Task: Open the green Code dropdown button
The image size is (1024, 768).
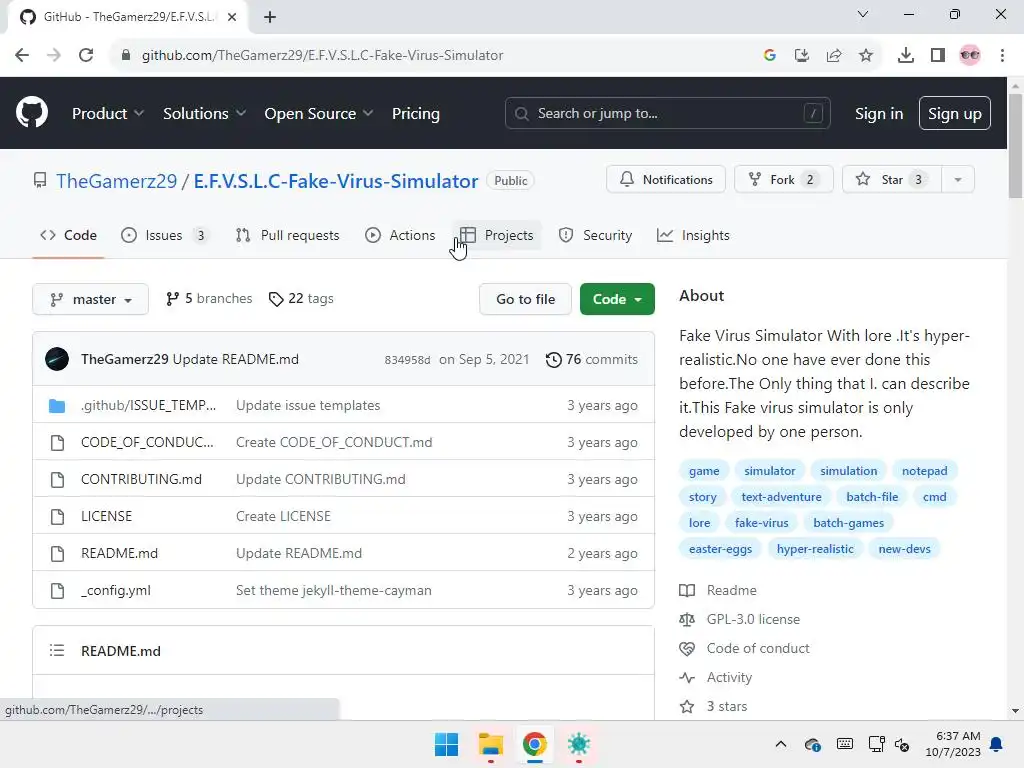Action: pyautogui.click(x=617, y=299)
